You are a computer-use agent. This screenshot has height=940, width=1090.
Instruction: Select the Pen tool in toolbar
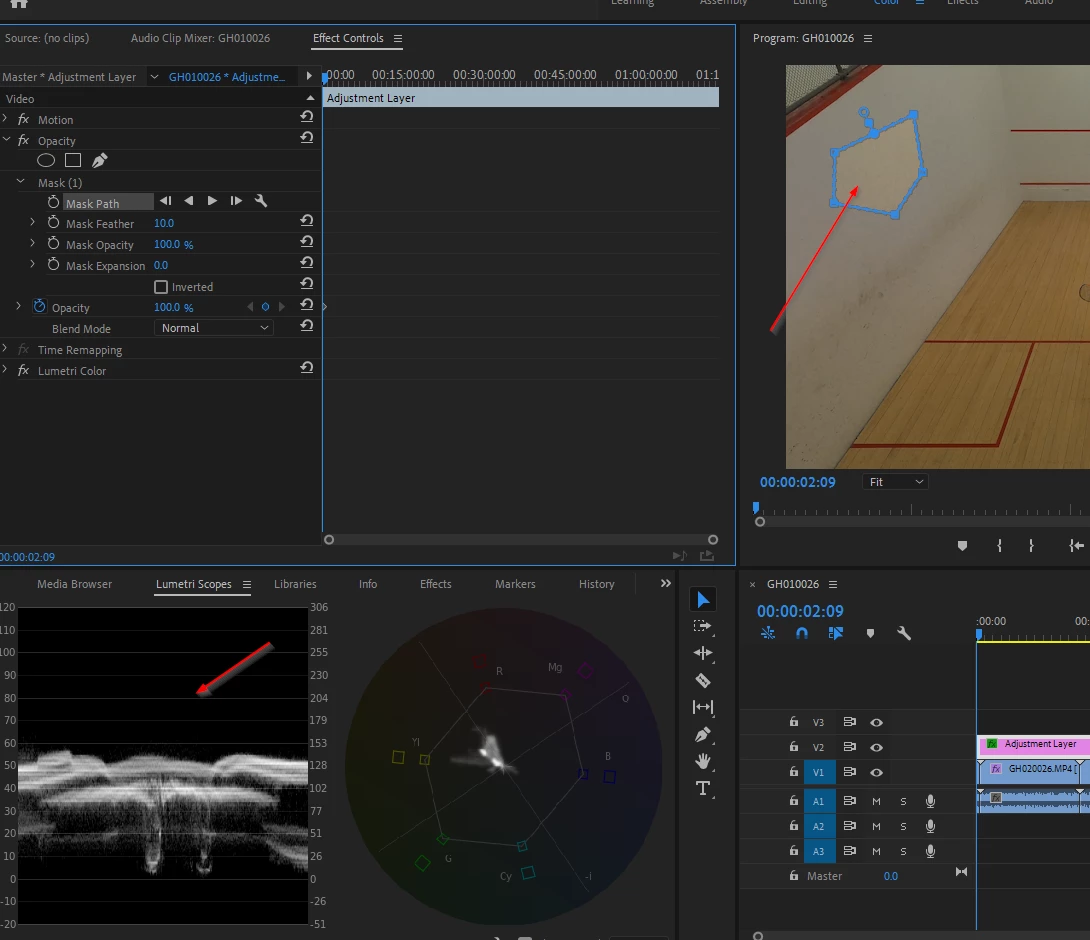pyautogui.click(x=703, y=735)
